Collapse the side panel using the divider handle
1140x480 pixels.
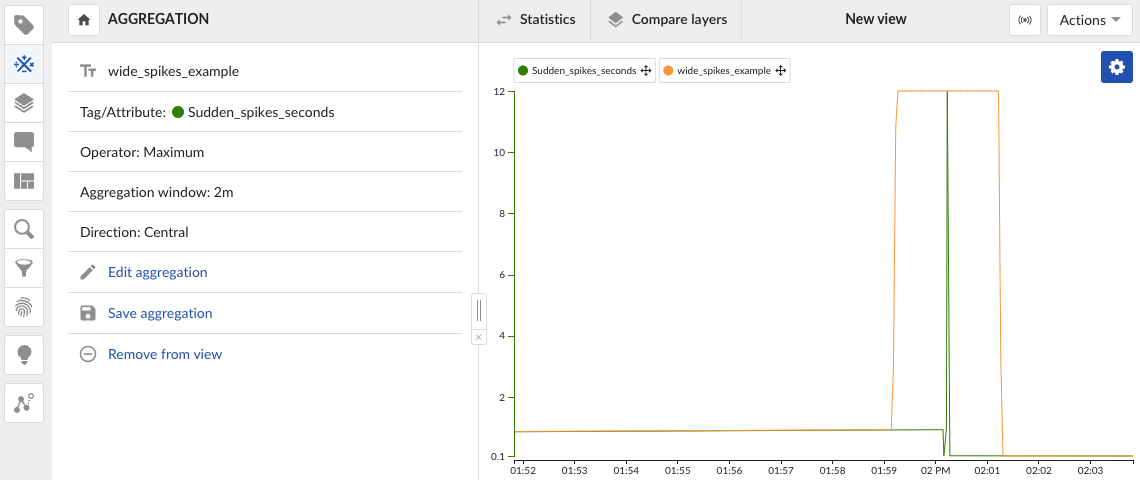[479, 310]
